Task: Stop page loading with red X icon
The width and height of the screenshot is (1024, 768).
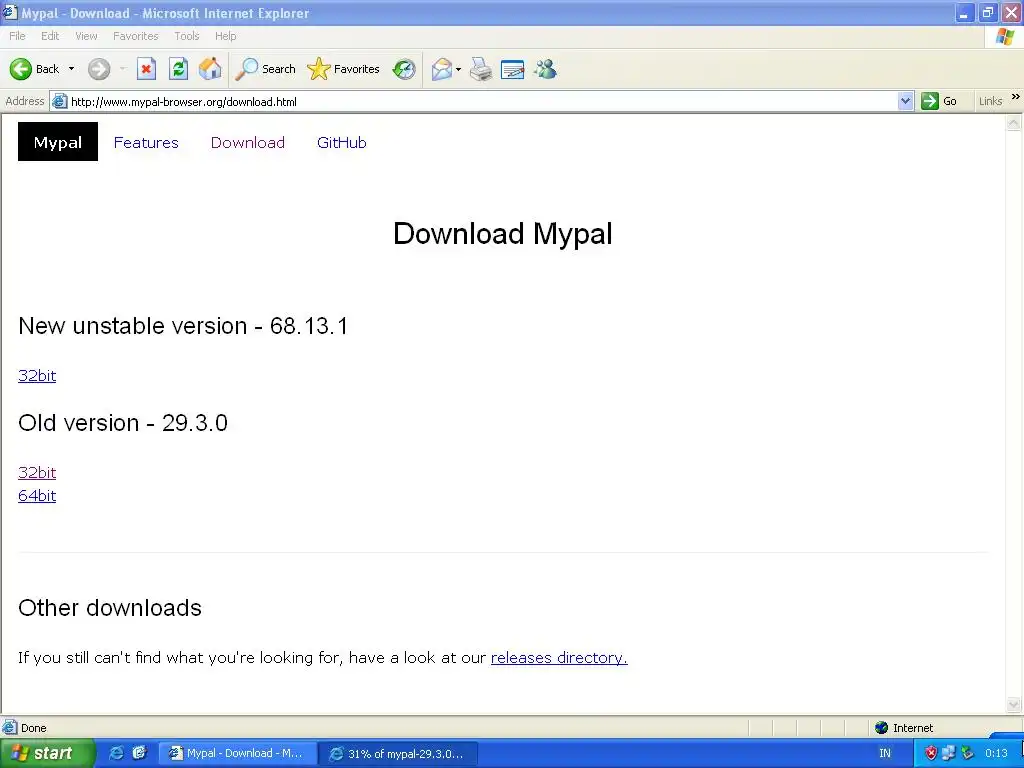Action: pyautogui.click(x=146, y=69)
